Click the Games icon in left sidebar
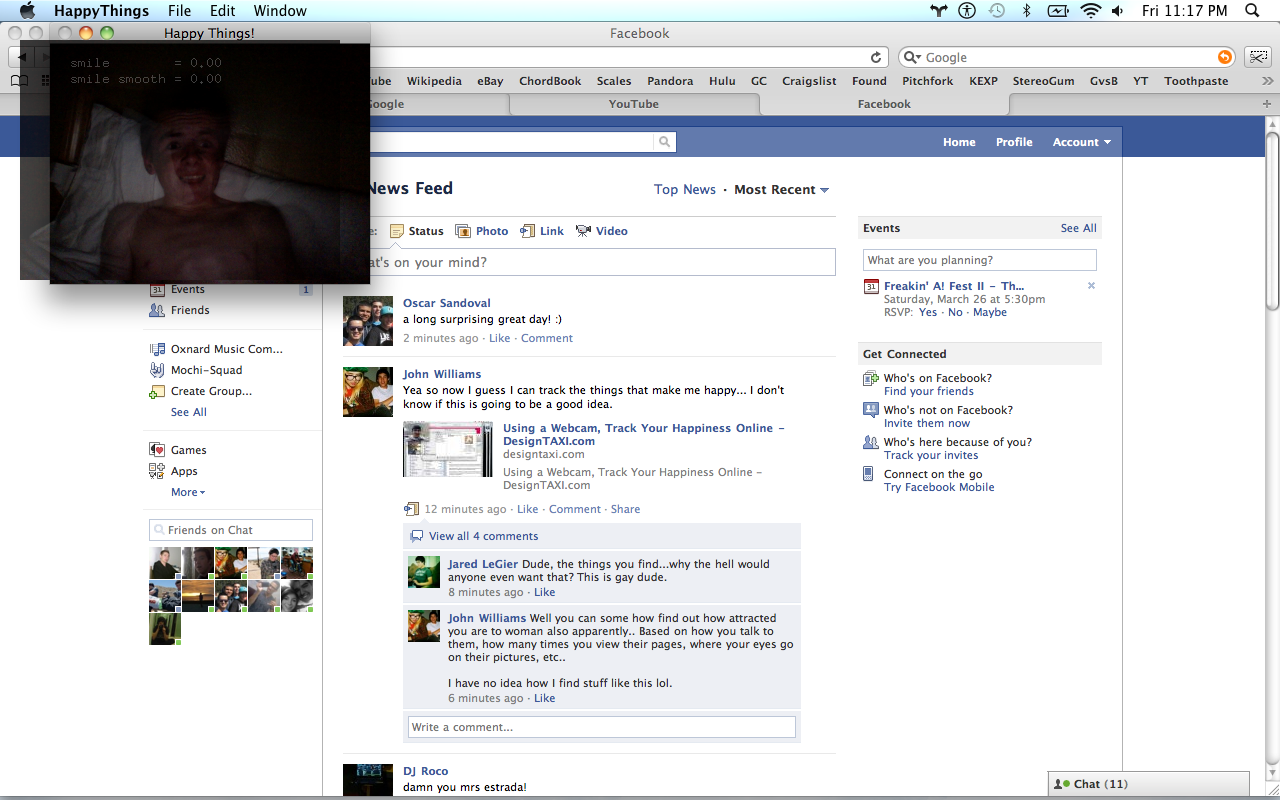The width and height of the screenshot is (1280, 800). click(157, 450)
